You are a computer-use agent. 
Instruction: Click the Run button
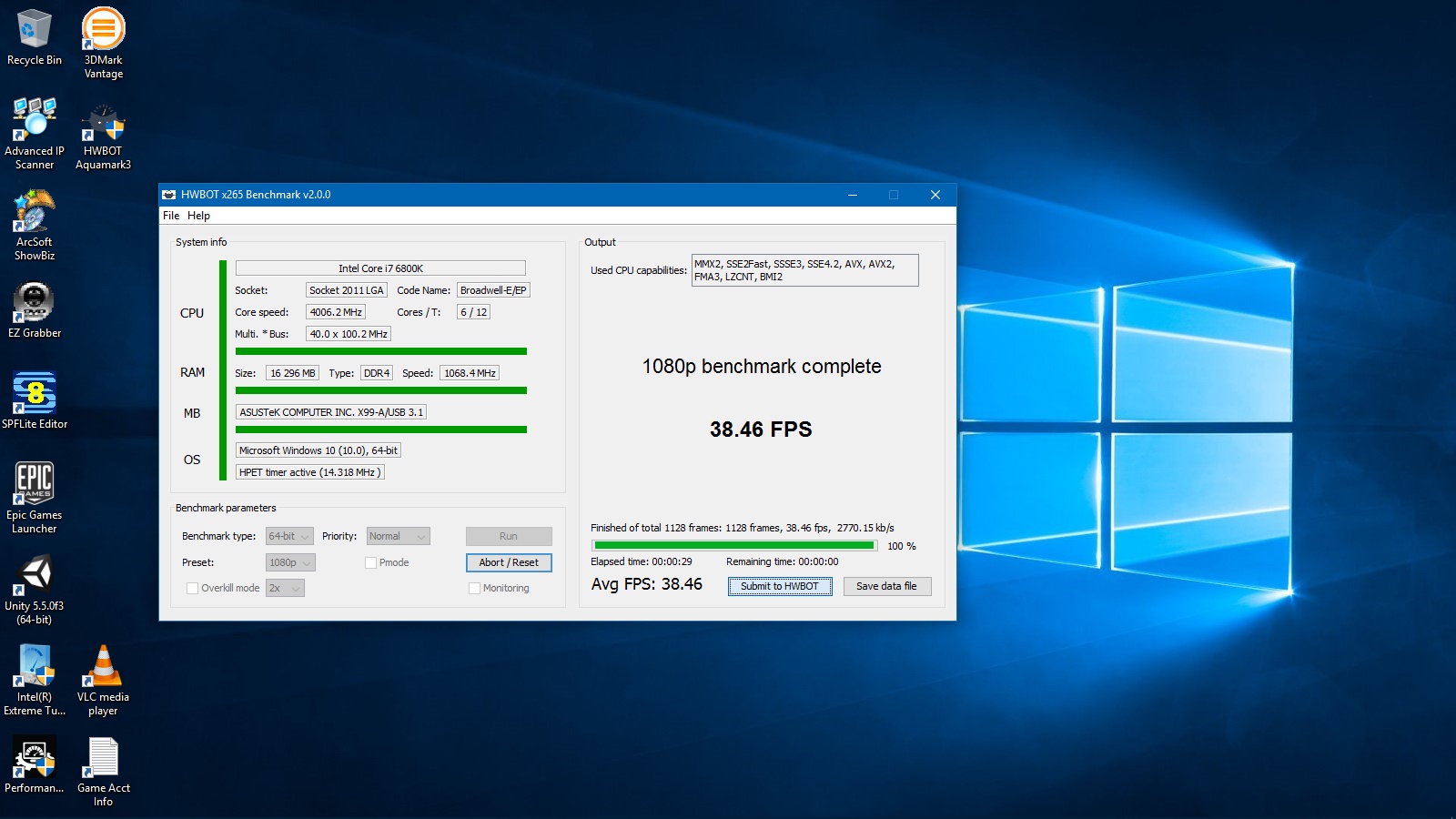(509, 537)
